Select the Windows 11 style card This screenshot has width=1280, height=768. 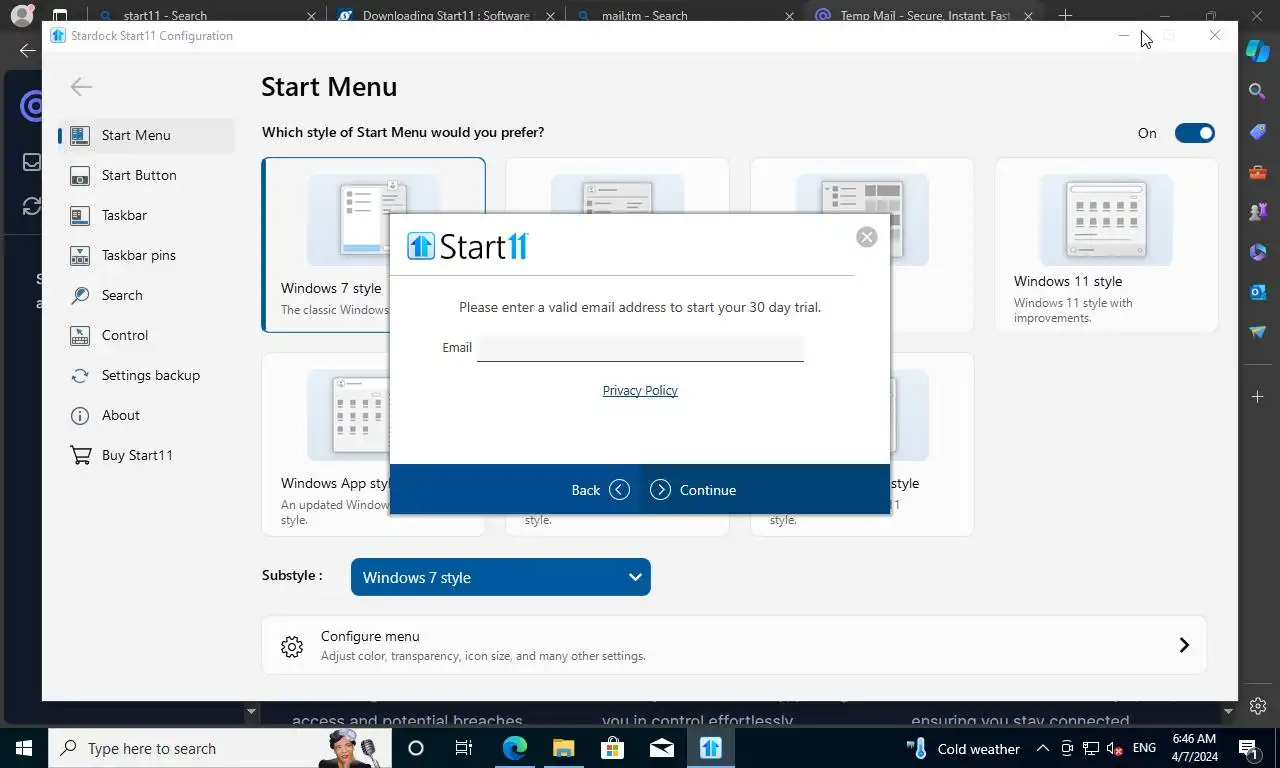(x=1106, y=245)
